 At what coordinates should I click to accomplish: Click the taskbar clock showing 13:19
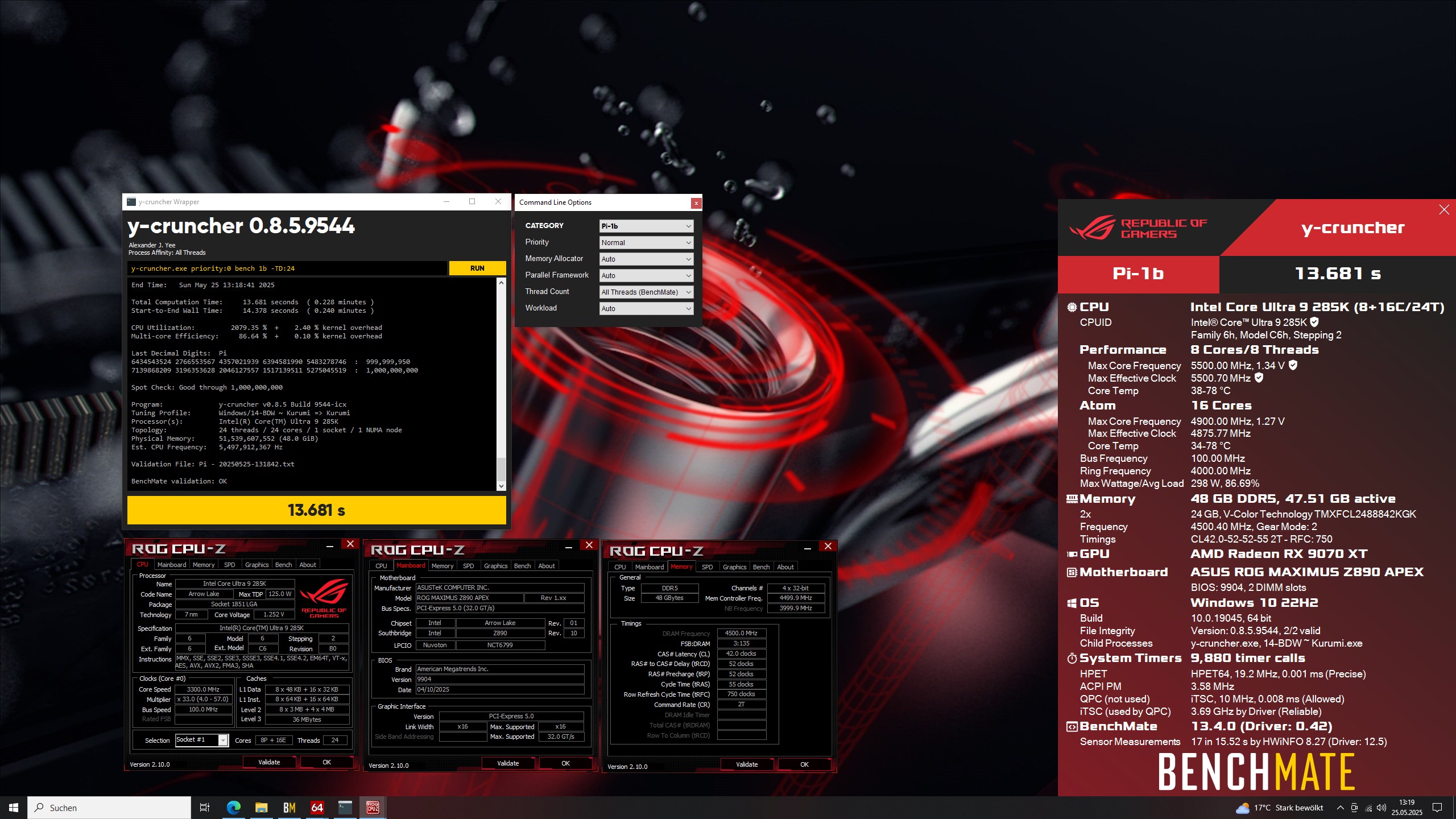[x=1407, y=808]
